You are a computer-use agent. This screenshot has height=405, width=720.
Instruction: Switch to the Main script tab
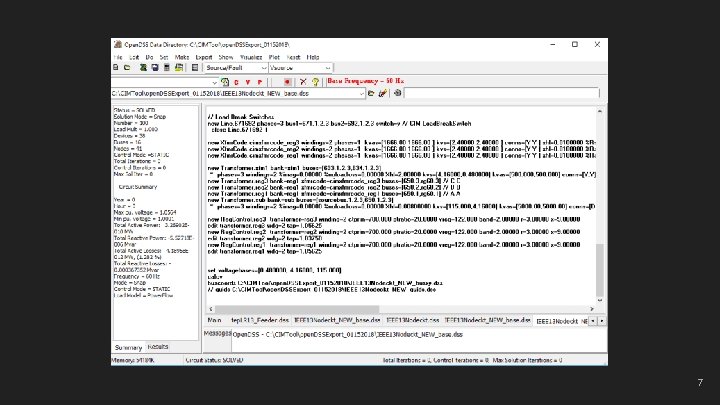pos(214,320)
